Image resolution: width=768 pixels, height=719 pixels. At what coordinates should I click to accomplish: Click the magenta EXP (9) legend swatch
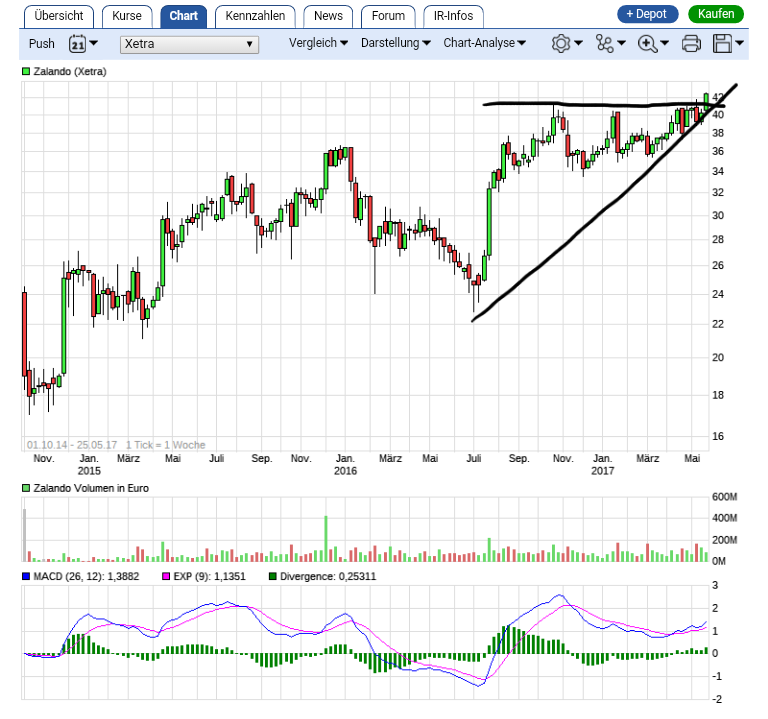click(166, 576)
